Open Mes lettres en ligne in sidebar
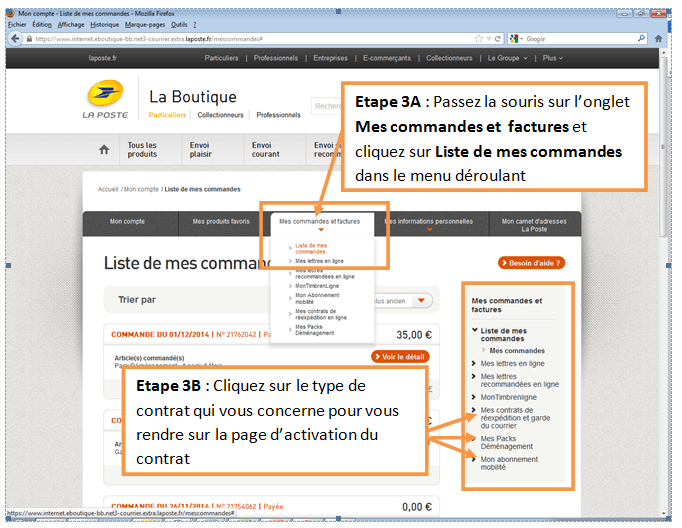The width and height of the screenshot is (682, 528). (x=512, y=363)
